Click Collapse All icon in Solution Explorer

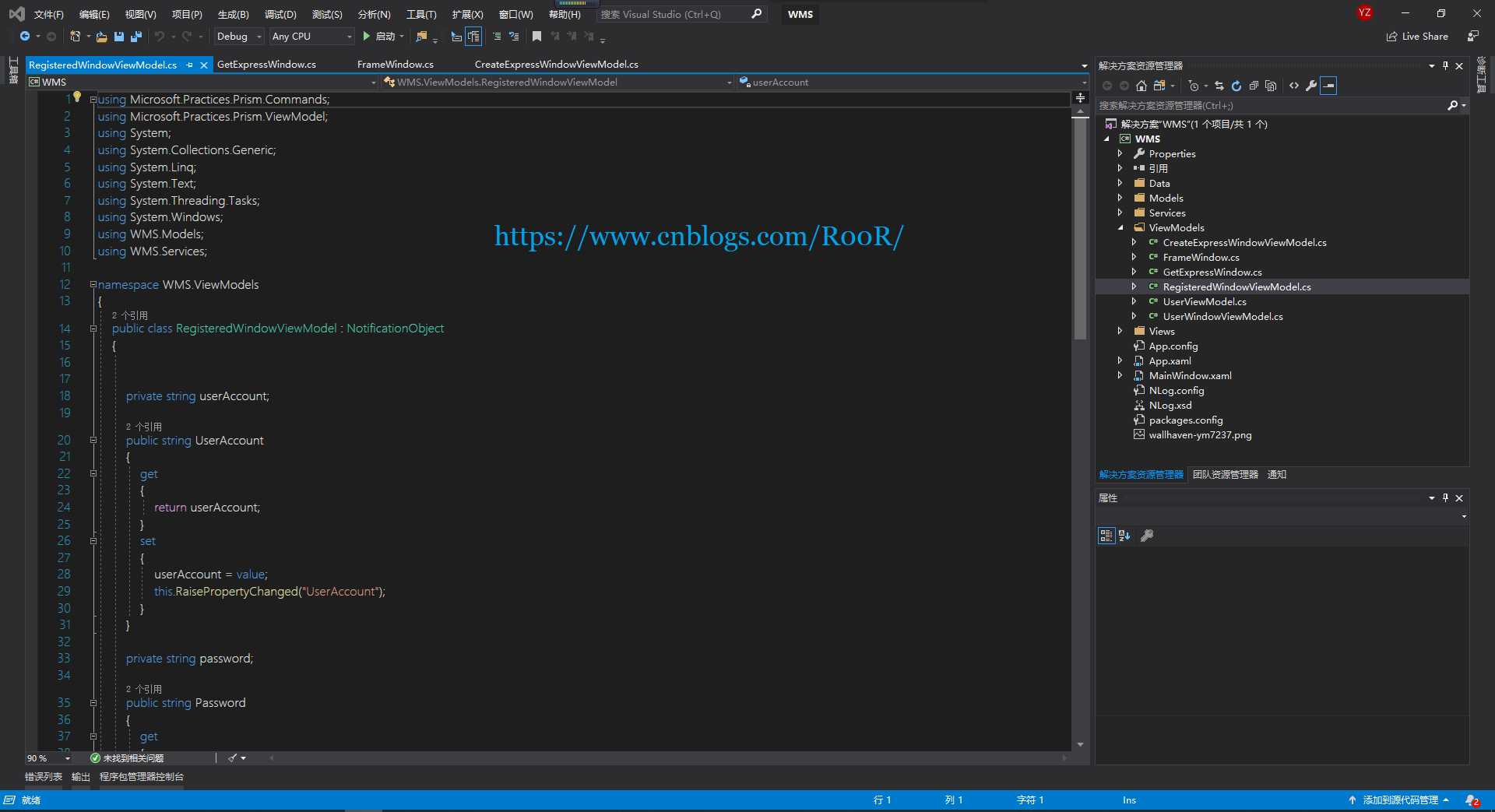pos(1254,86)
